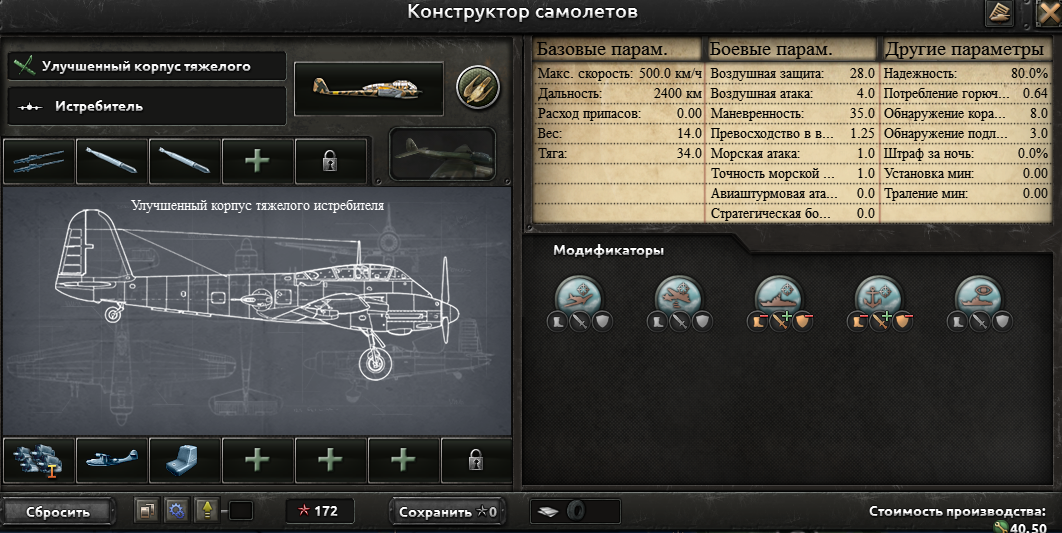Open the airframe type selector Улучшенный корпус тяжелого
1062x533 pixels.
click(147, 66)
